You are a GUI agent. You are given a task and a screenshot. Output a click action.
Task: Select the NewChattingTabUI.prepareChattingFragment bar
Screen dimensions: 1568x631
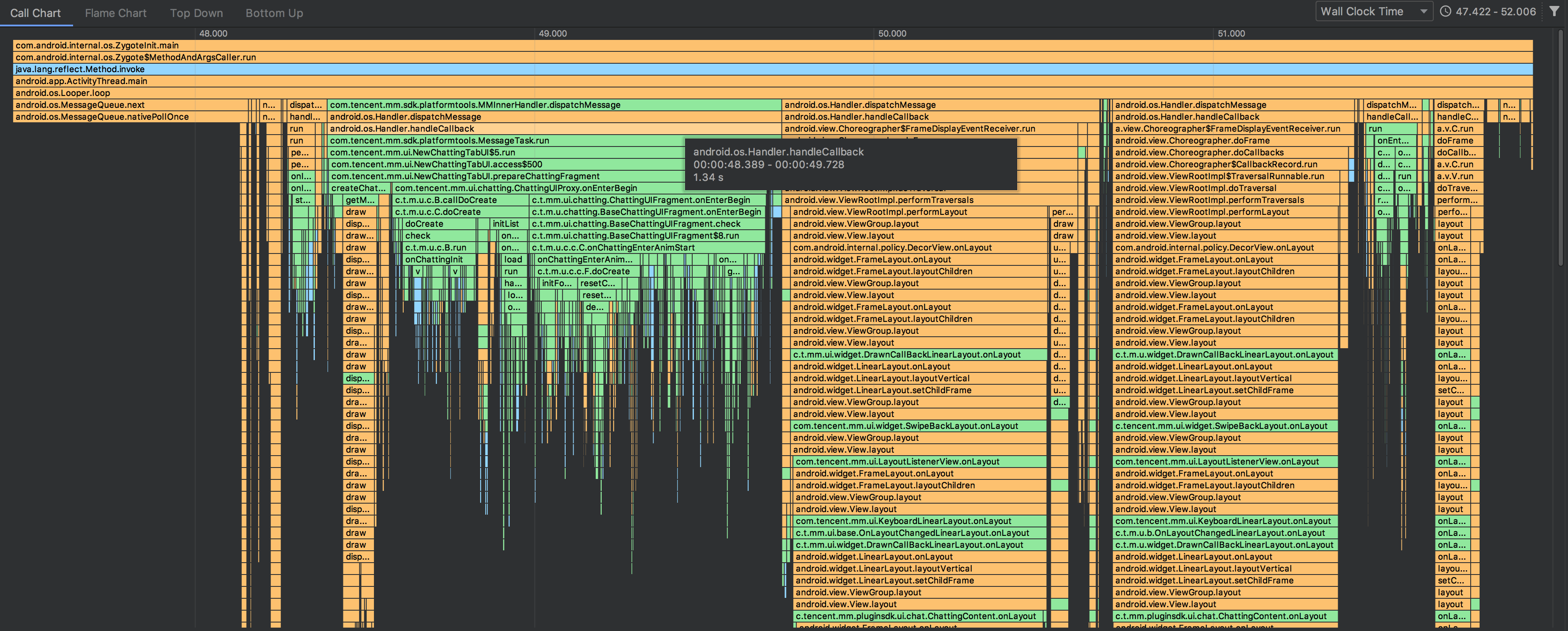pos(555,176)
